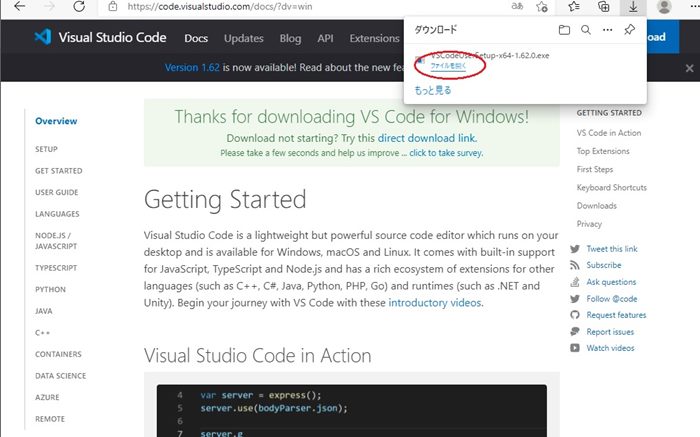Open the collections icon in toolbar
The image size is (700, 437).
coord(604,6)
